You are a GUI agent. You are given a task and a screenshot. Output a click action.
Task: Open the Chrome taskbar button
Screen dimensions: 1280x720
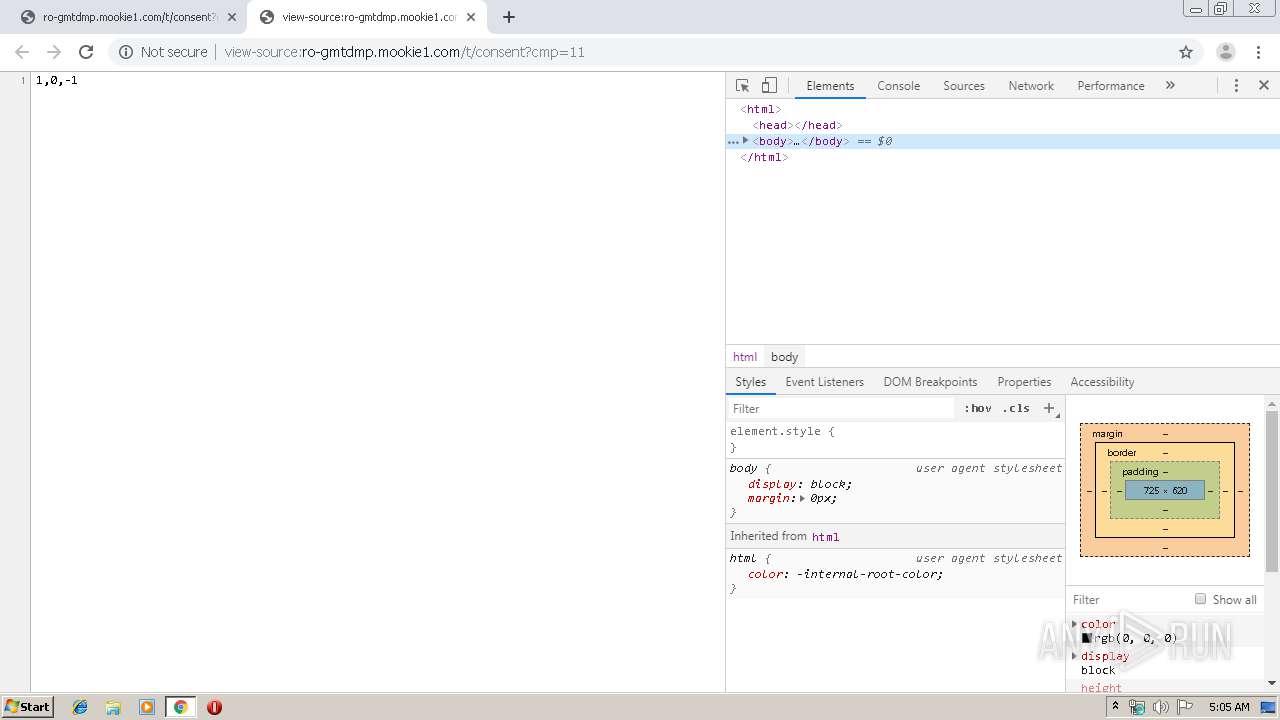(180, 707)
